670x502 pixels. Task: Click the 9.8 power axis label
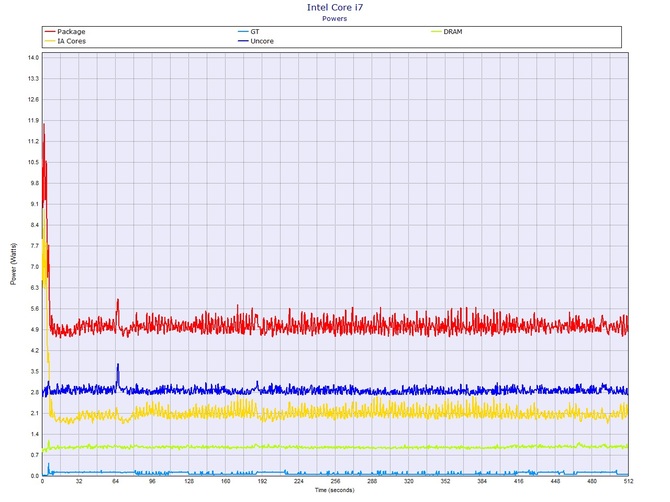(34, 183)
